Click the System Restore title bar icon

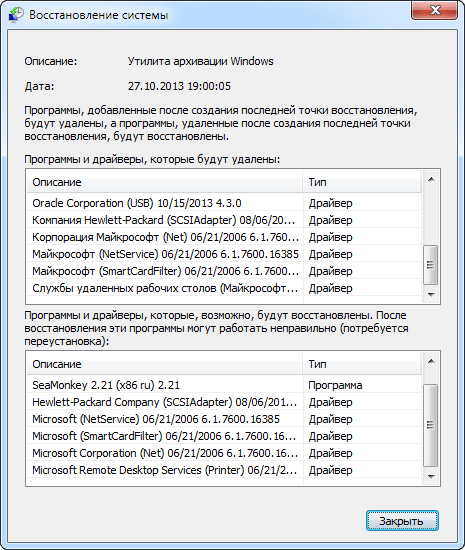16,15
